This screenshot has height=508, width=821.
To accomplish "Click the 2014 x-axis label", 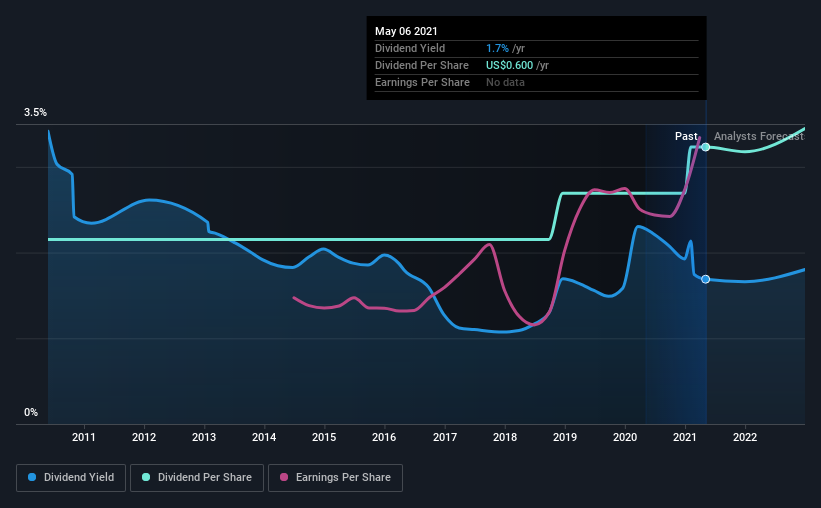I will (264, 437).
